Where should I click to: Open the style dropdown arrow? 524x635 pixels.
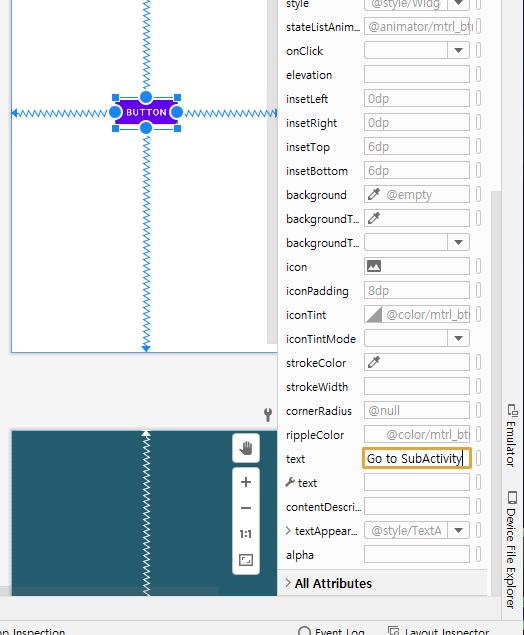pos(458,3)
